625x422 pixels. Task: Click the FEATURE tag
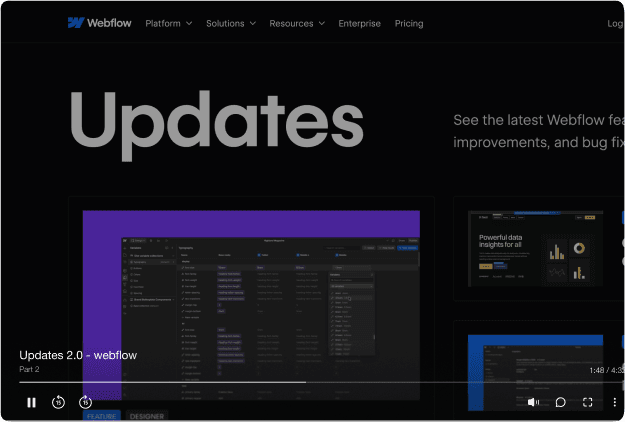point(102,416)
